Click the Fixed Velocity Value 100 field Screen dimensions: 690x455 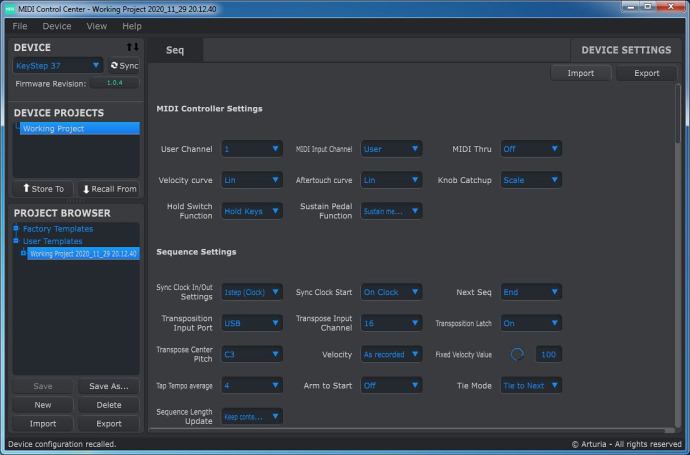(x=548, y=354)
